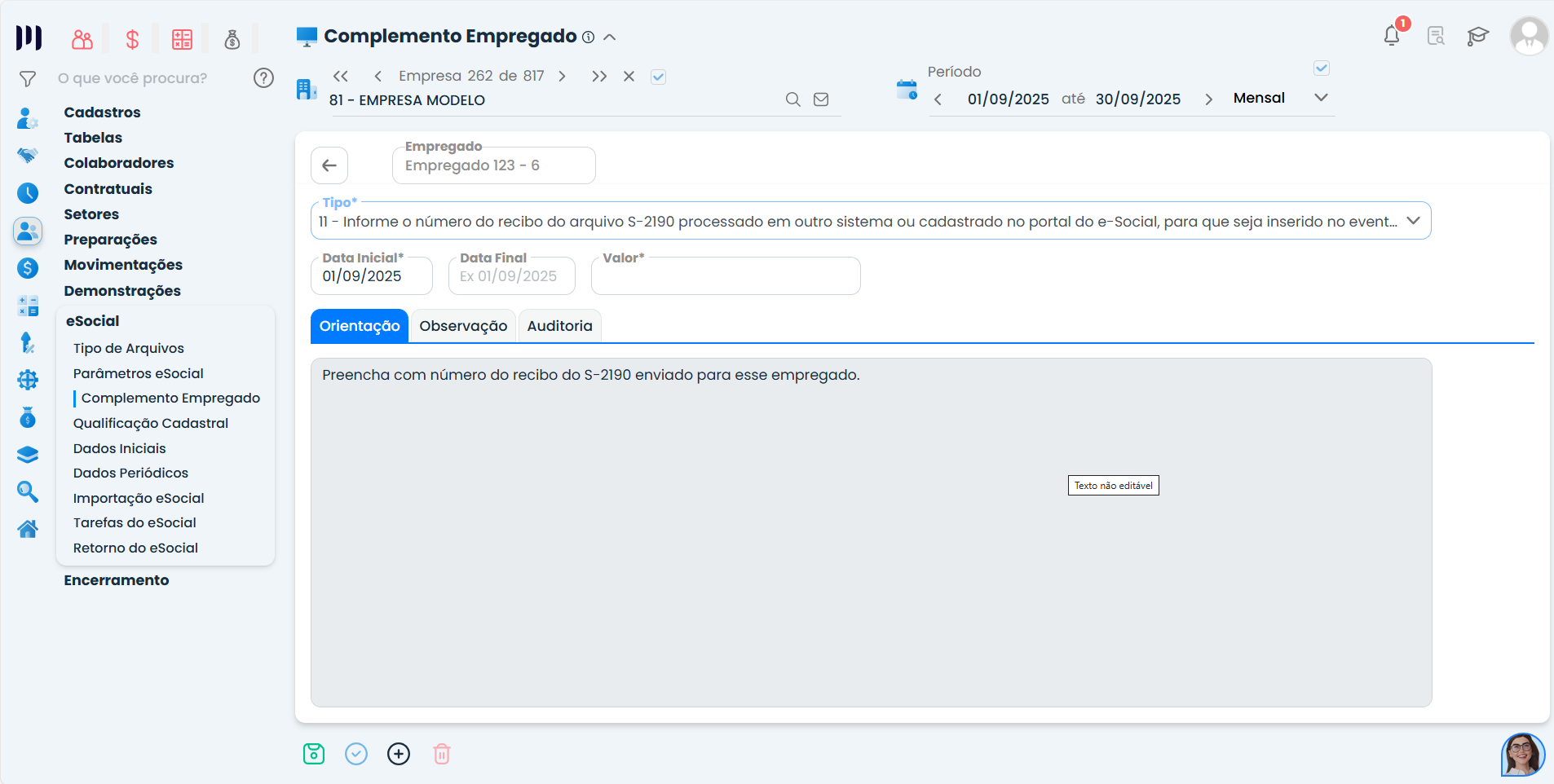The width and height of the screenshot is (1554, 784).
Task: Clear the company selection with the X
Action: (629, 76)
